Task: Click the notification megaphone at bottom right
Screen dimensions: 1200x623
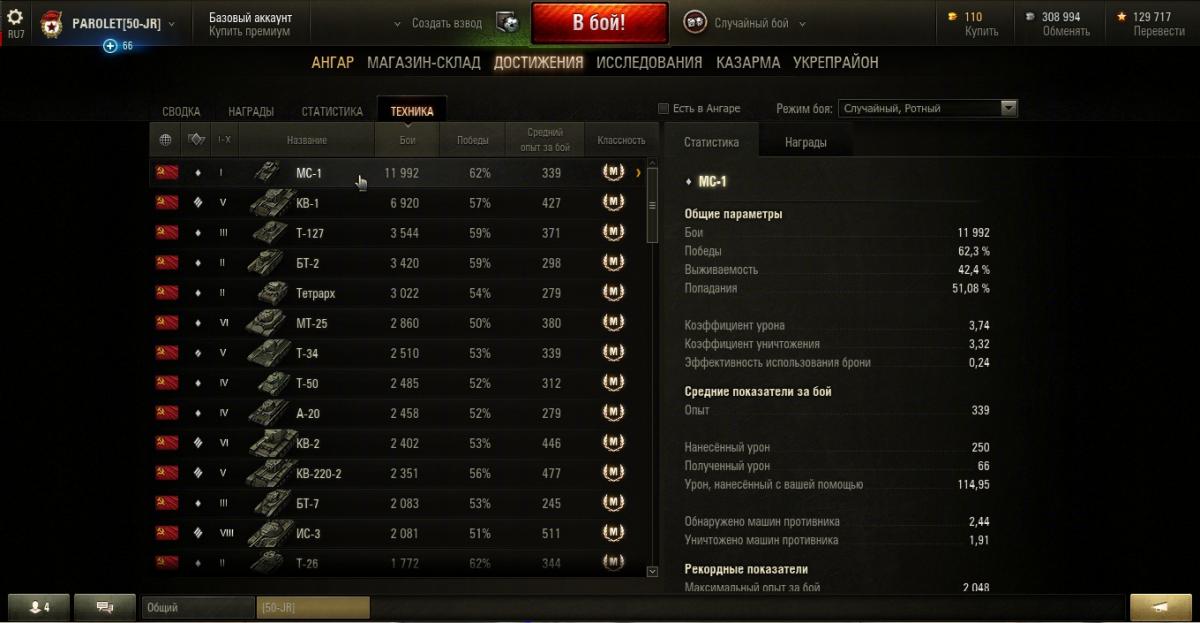Action: point(1160,607)
